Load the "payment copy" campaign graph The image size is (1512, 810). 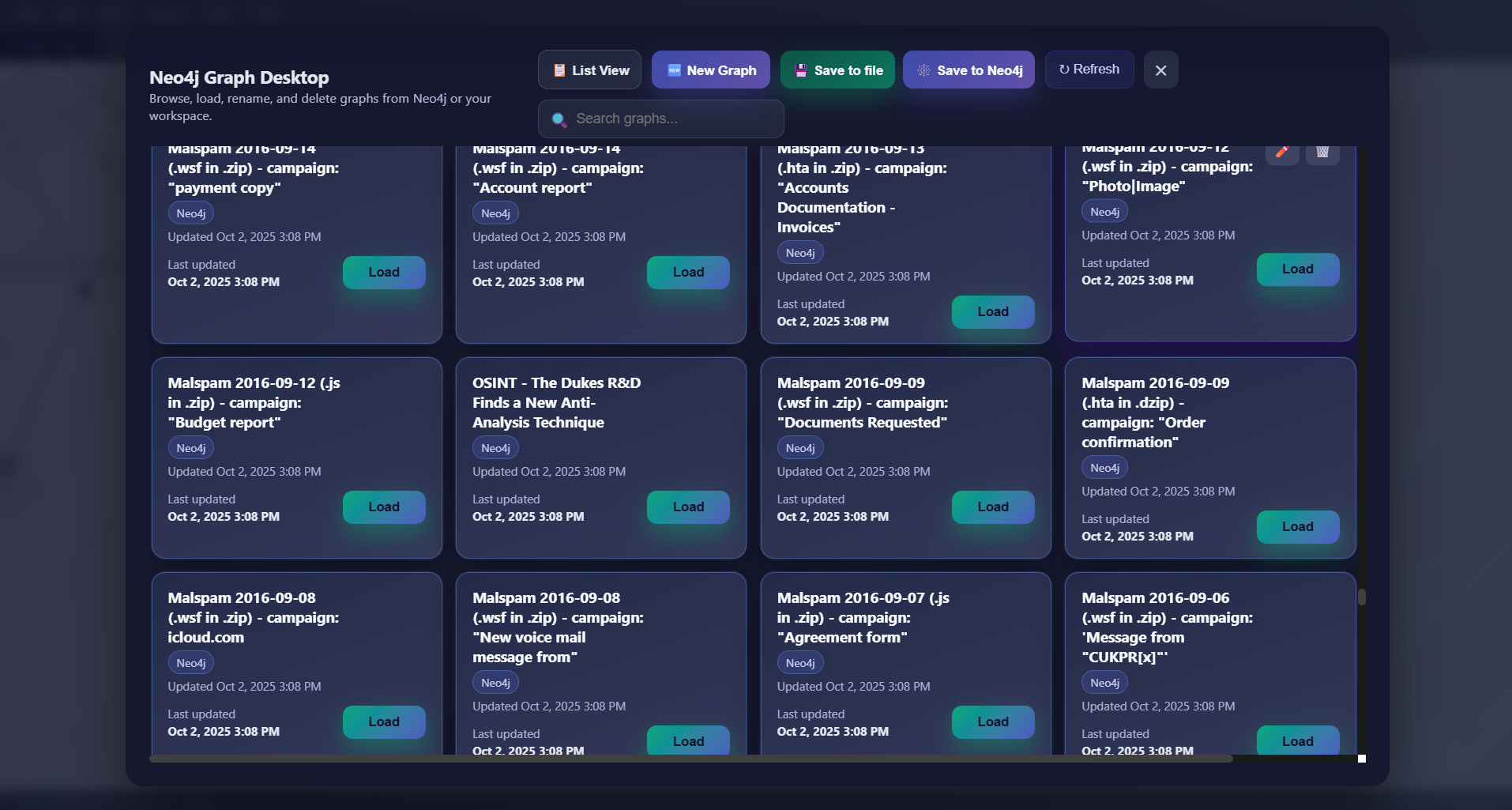point(384,273)
